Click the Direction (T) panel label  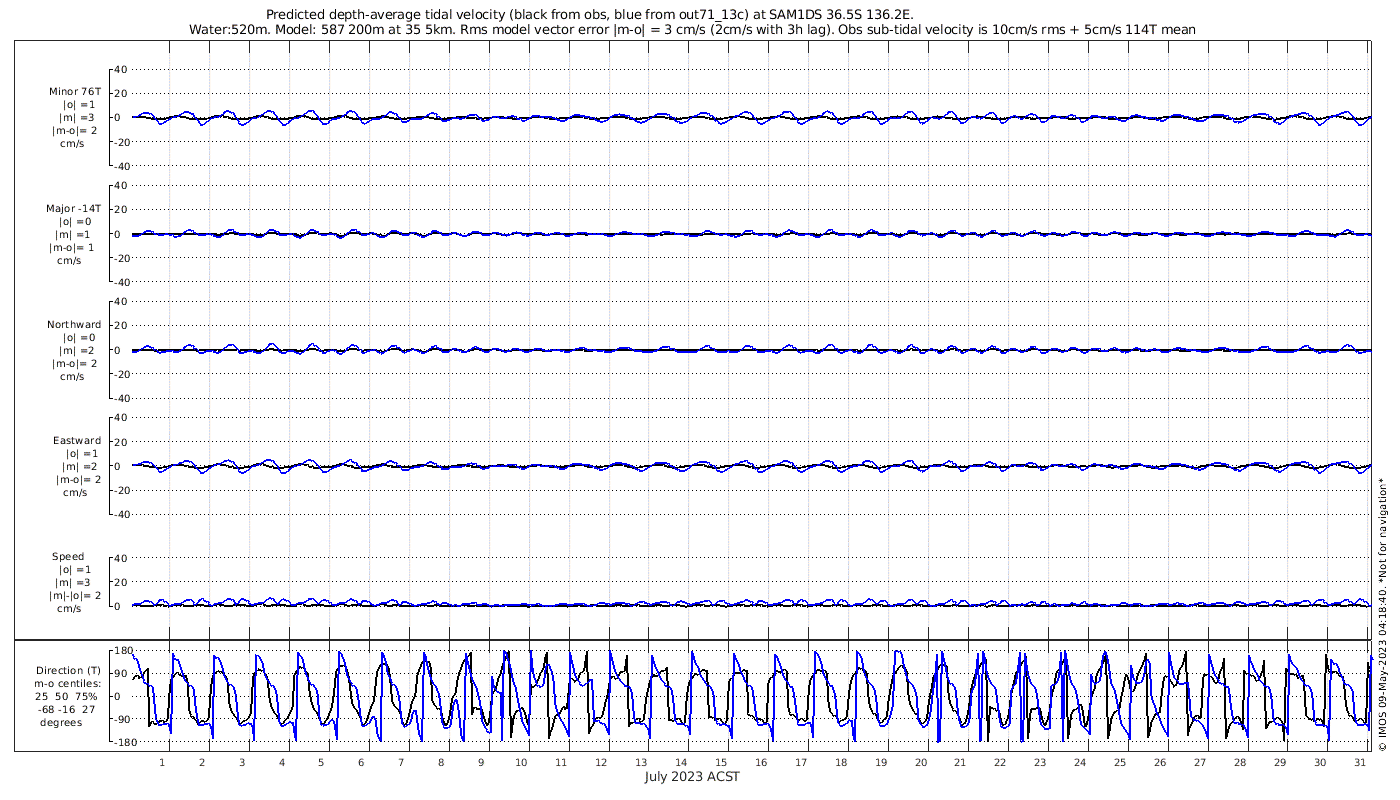[68, 671]
